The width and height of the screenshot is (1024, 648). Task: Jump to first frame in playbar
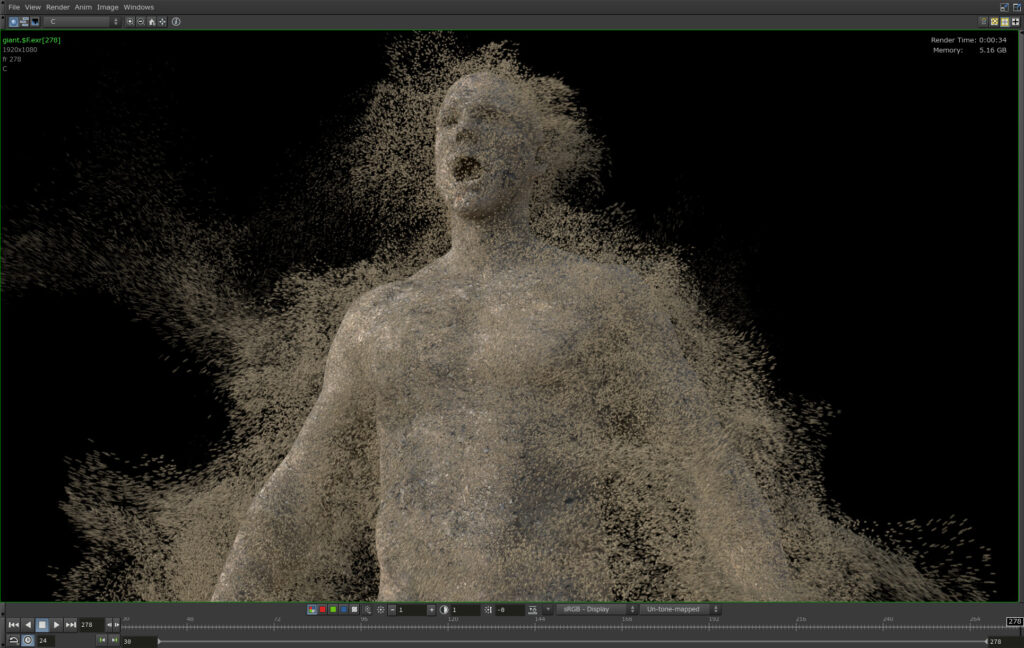pyautogui.click(x=14, y=625)
